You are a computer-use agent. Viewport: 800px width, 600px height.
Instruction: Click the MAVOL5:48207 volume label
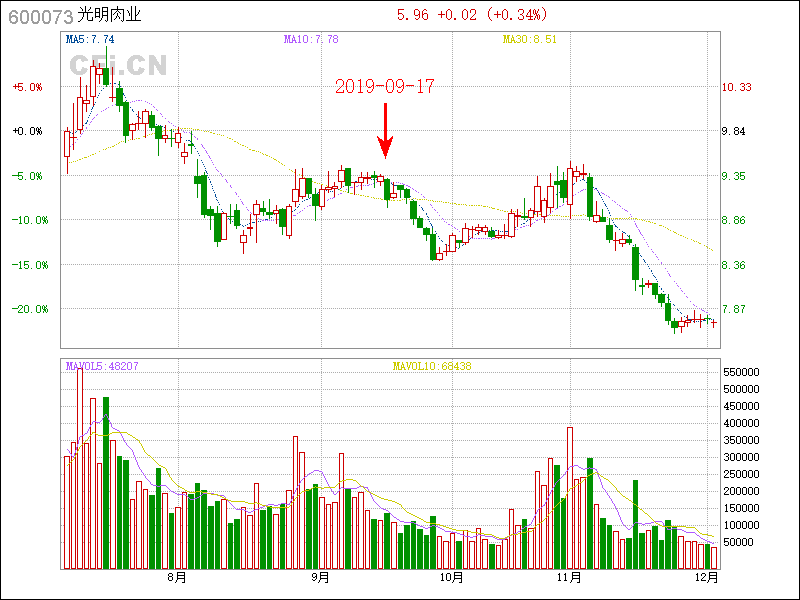[x=102, y=367]
